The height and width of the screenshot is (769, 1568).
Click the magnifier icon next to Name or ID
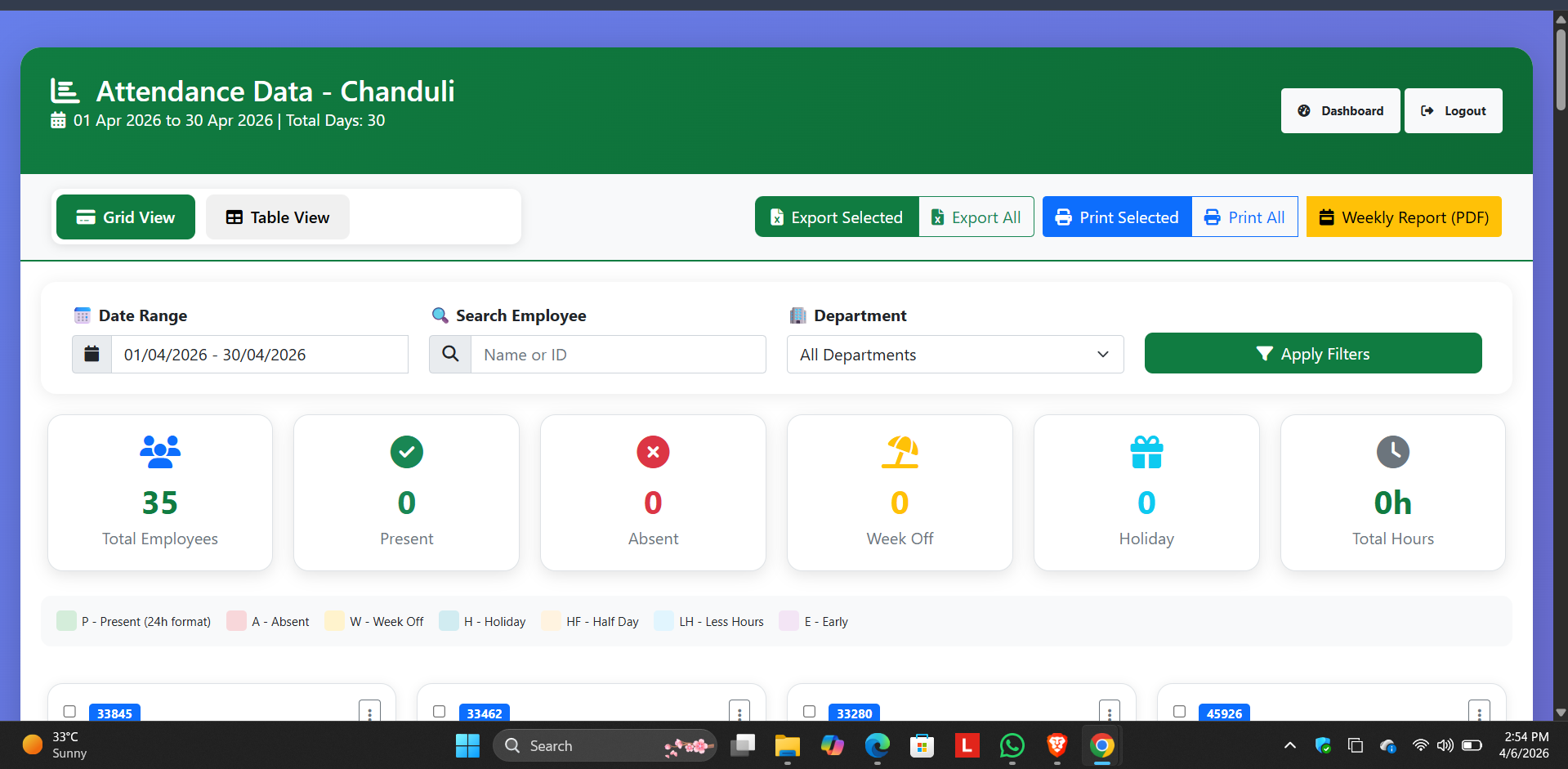pos(450,354)
